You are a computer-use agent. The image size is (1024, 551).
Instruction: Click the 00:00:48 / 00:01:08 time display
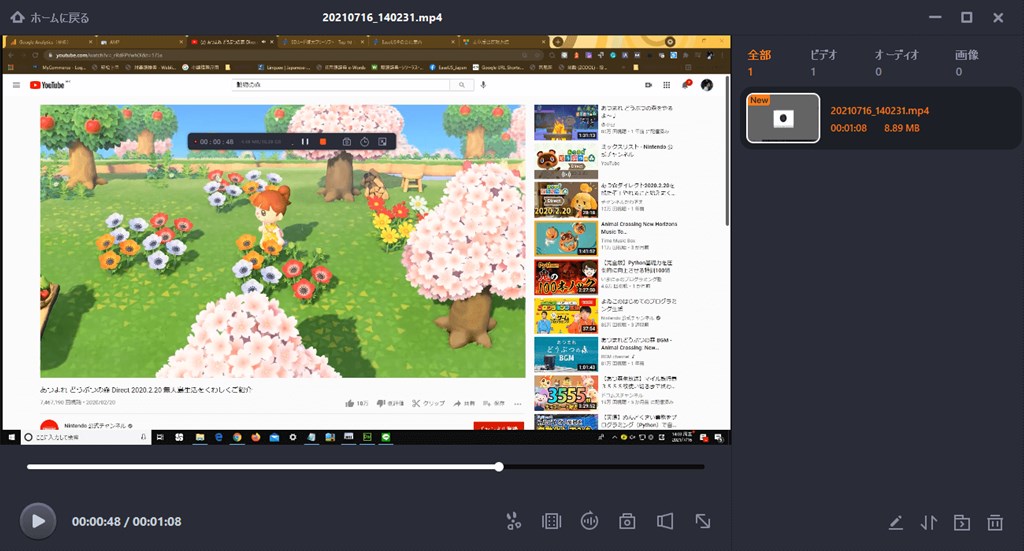click(127, 522)
